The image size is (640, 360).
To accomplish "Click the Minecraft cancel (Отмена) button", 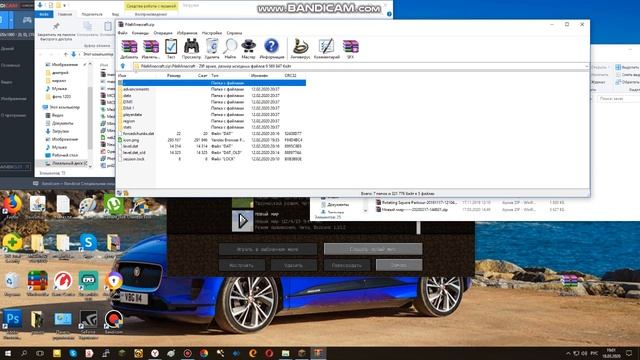I will pos(399,265).
